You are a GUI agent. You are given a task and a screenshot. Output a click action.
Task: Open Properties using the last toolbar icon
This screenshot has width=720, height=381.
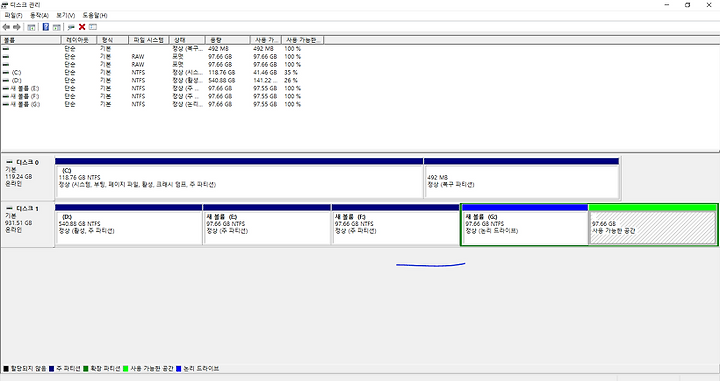tap(93, 27)
